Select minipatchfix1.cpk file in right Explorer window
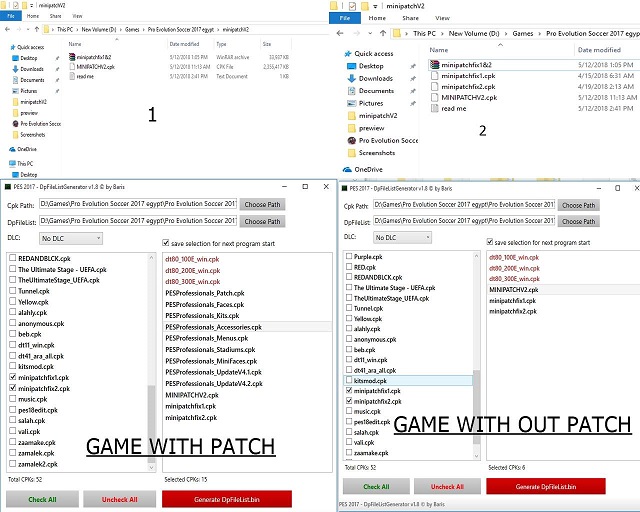This screenshot has height=512, width=640. click(x=468, y=76)
